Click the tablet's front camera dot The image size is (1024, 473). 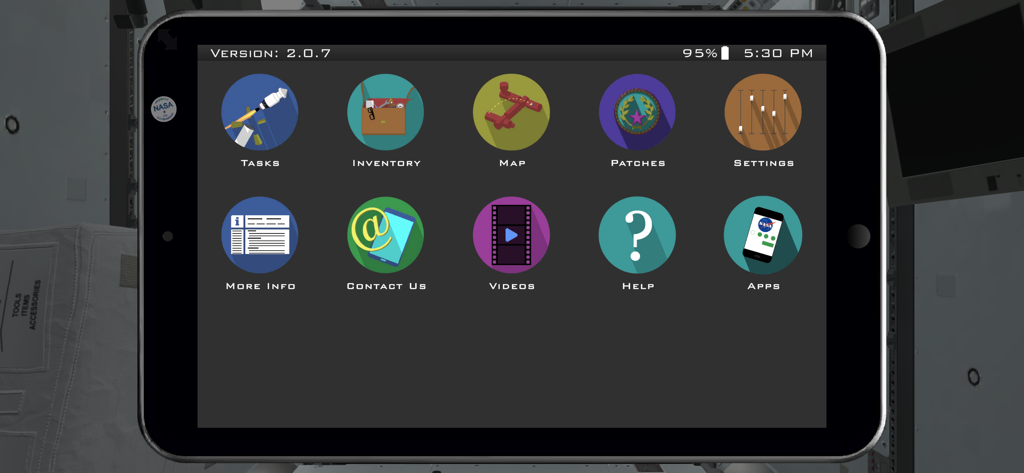tap(167, 237)
